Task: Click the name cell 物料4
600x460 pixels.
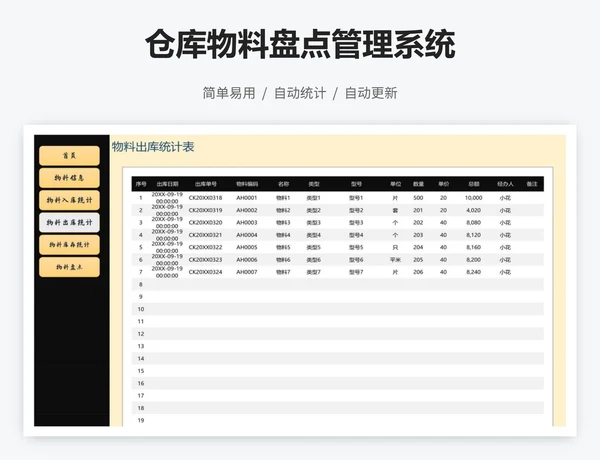Action: [x=283, y=235]
